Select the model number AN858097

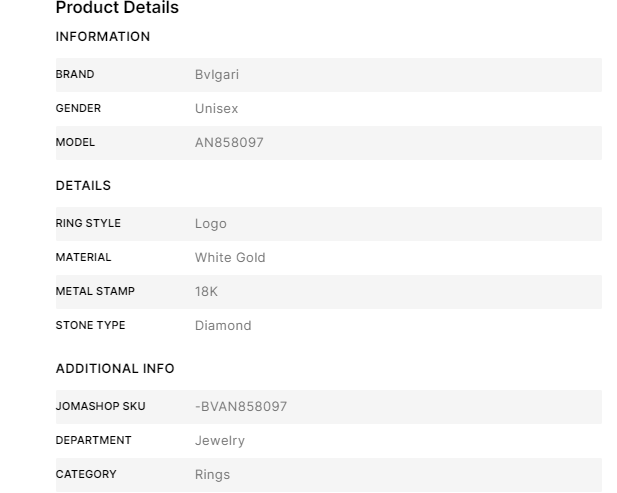point(229,143)
